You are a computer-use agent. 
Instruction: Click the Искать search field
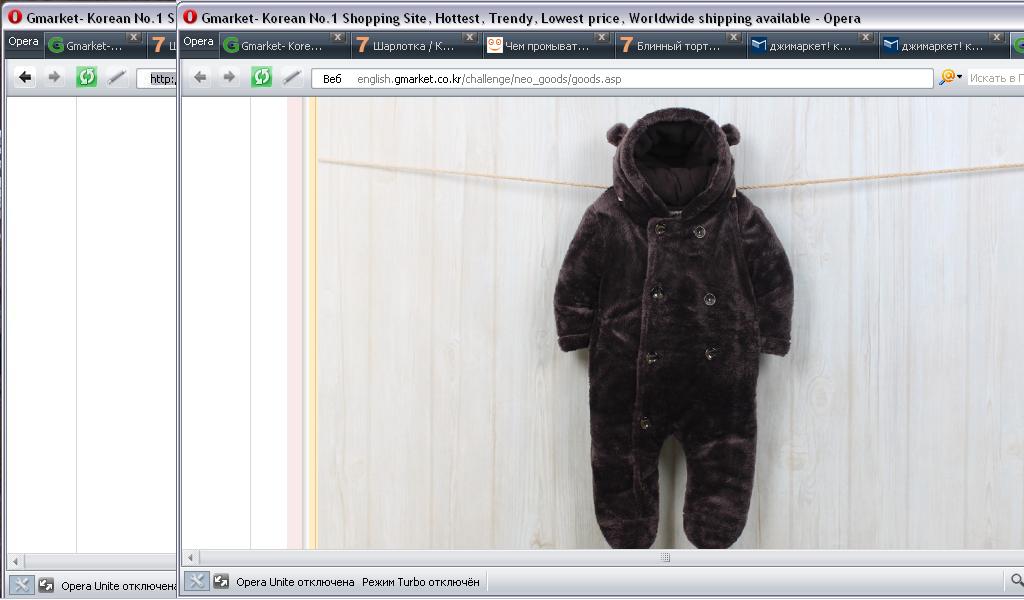point(995,78)
